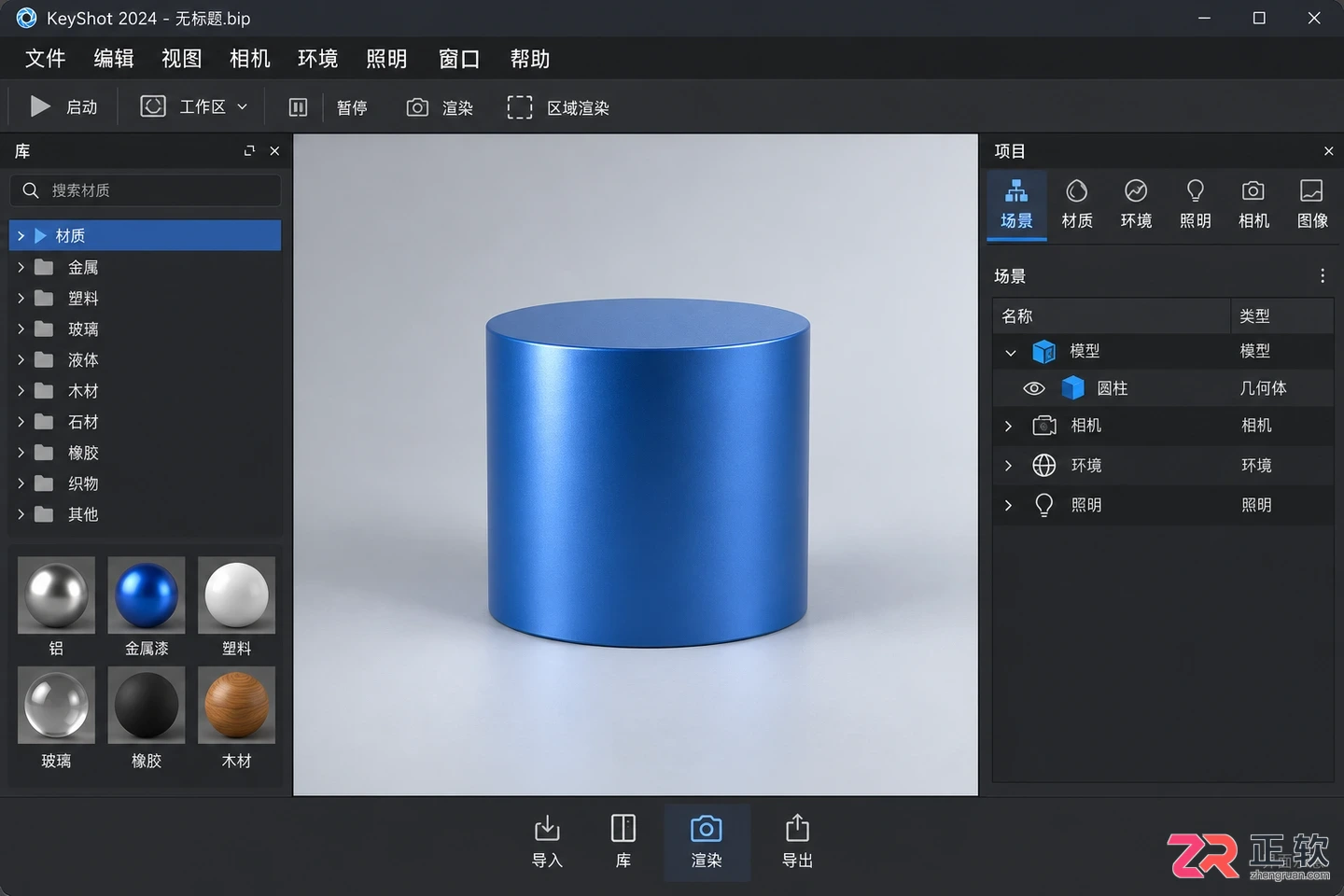
Task: Open the 场景 section options menu
Action: coord(1322,276)
